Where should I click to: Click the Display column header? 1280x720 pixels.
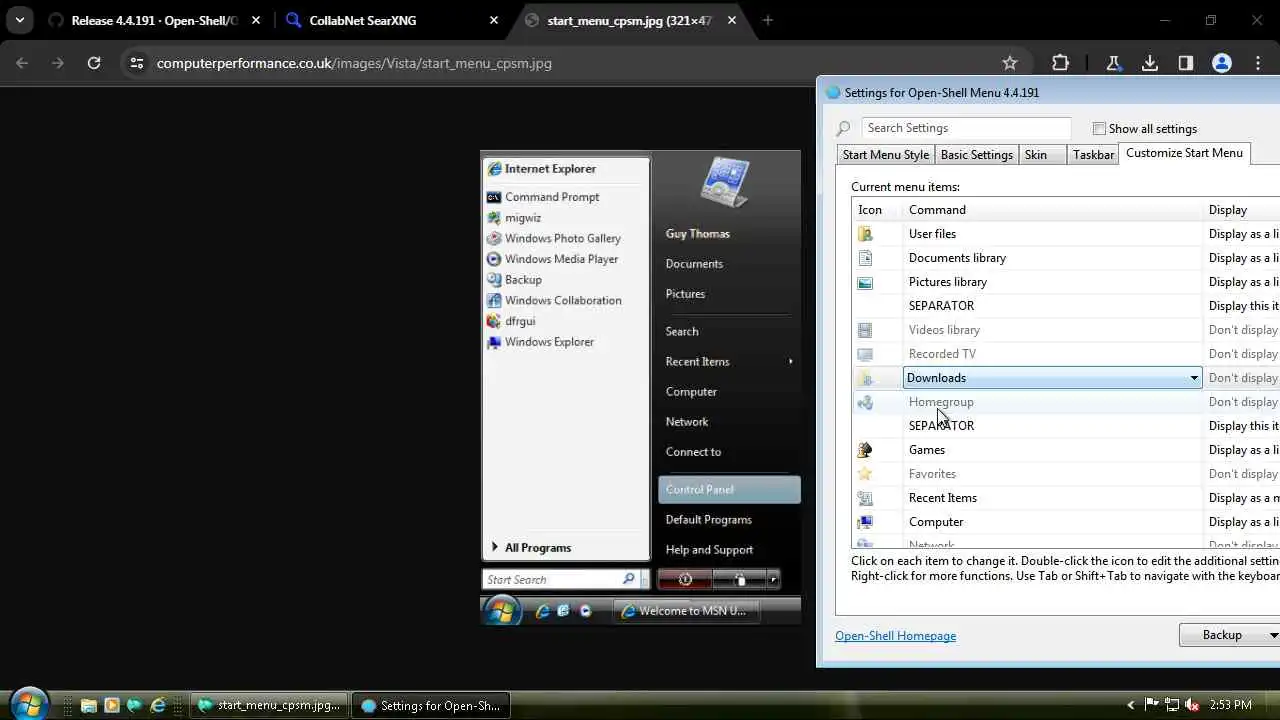tap(1241, 210)
